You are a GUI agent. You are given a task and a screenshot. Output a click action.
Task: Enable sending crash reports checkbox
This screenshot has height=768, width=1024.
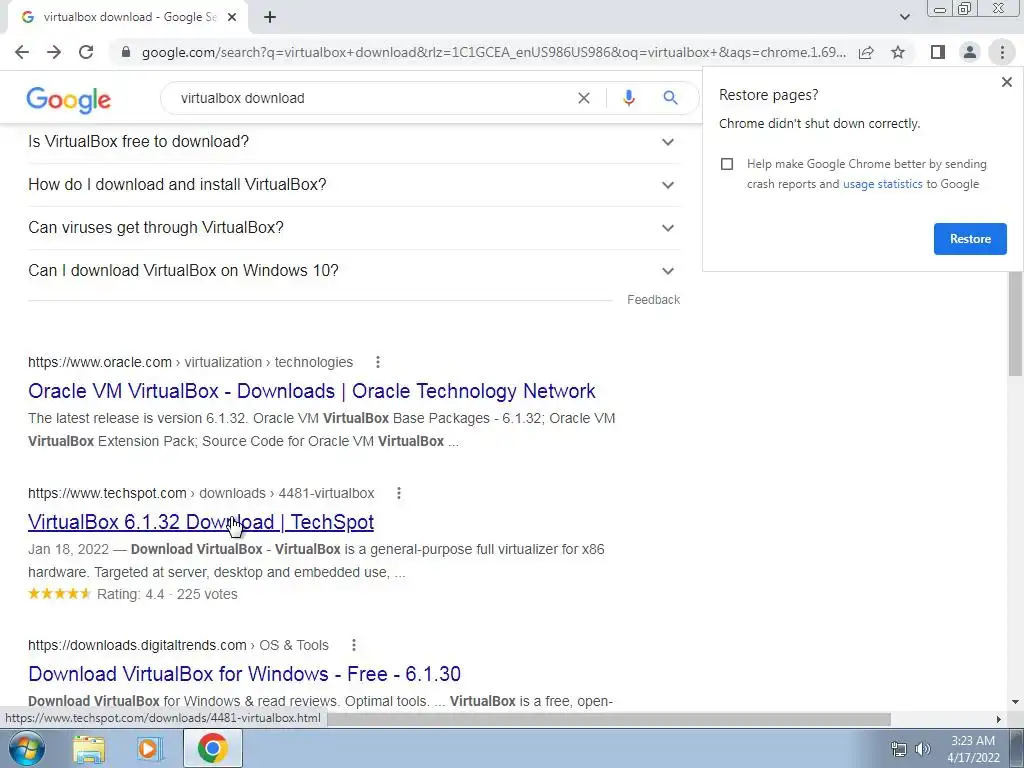coord(727,164)
